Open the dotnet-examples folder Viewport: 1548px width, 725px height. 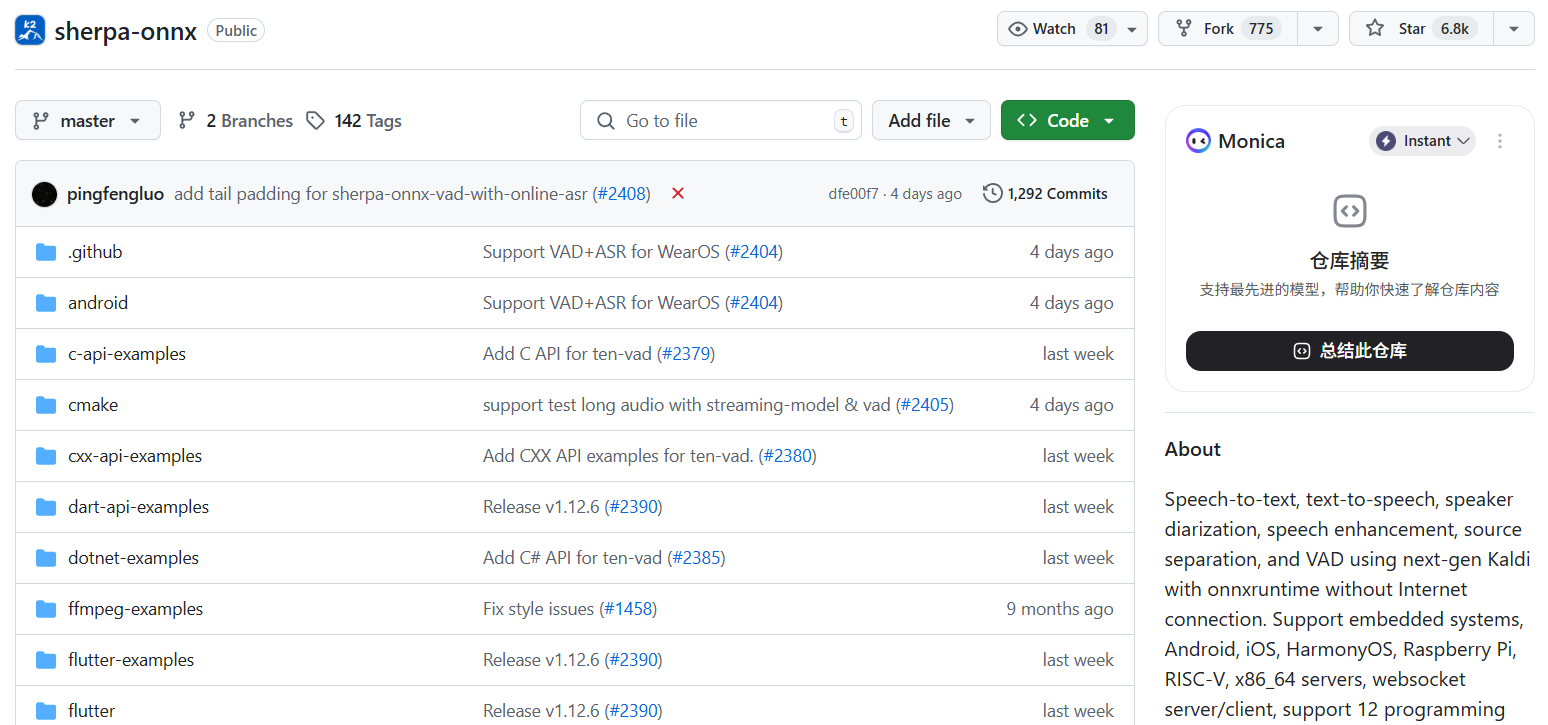(x=133, y=558)
